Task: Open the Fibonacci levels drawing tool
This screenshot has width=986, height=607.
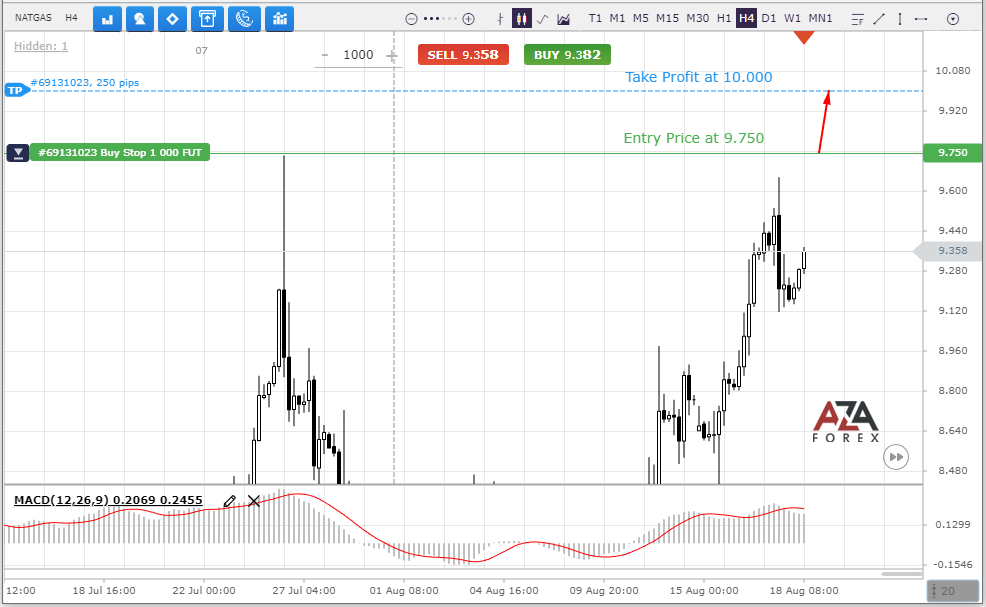Action: click(x=858, y=19)
